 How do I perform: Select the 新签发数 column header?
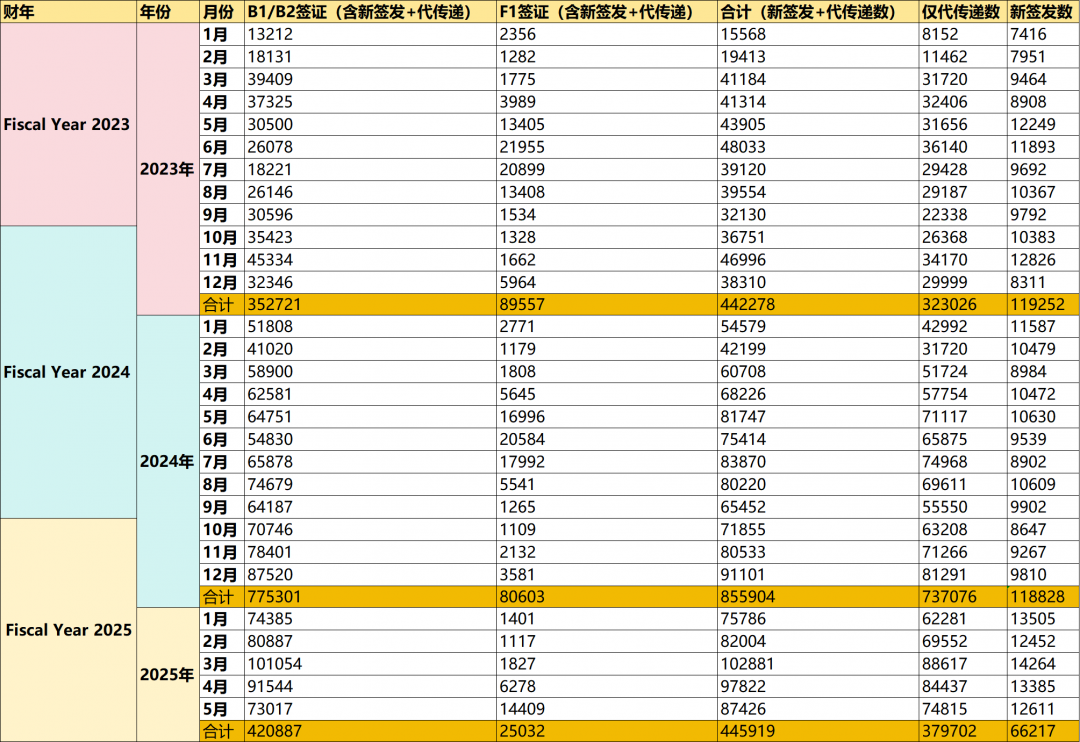1041,12
